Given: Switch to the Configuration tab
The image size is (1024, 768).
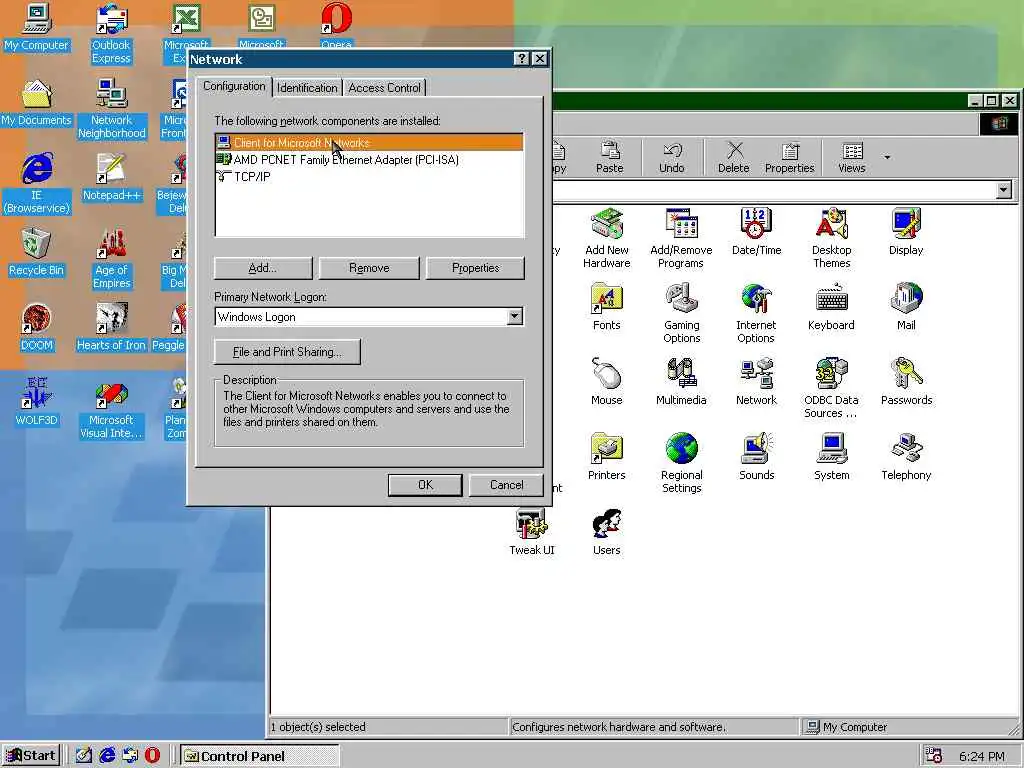Looking at the screenshot, I should click(234, 86).
